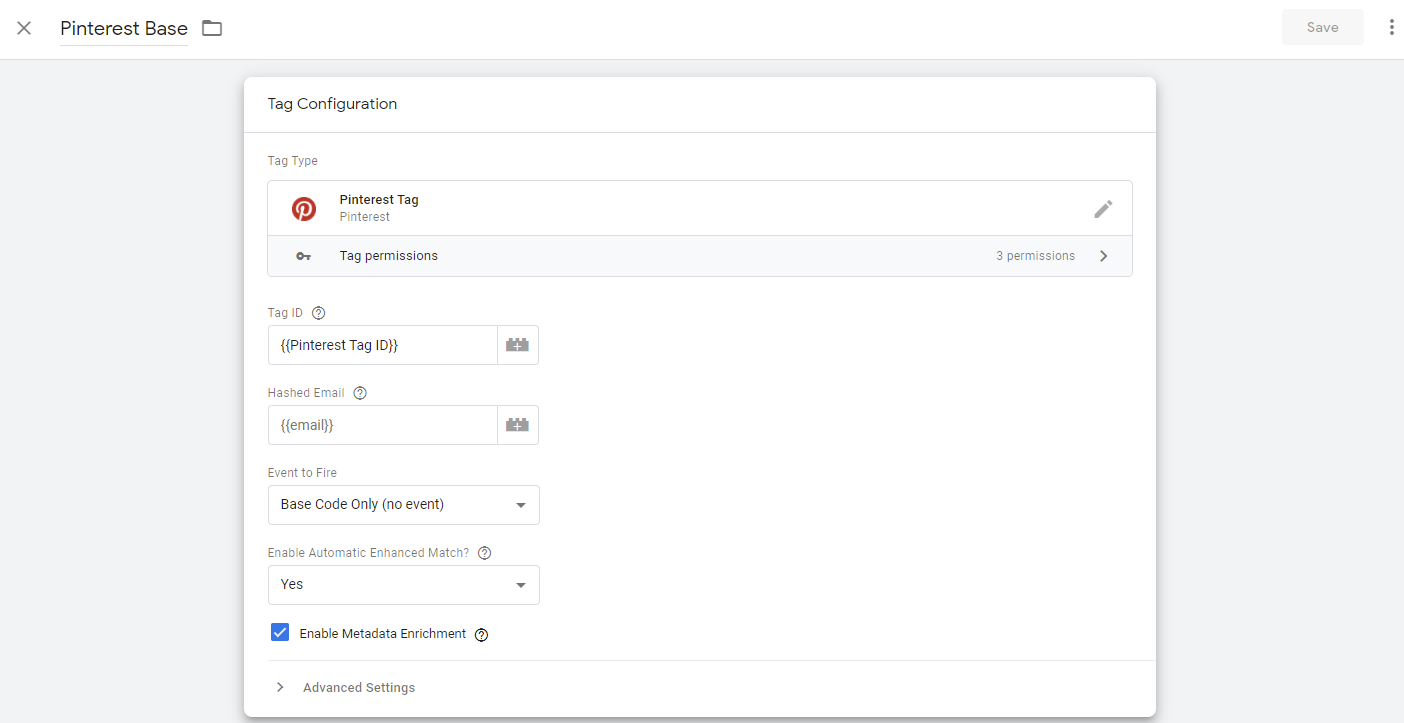
Task: Click the Save button
Action: coord(1322,28)
